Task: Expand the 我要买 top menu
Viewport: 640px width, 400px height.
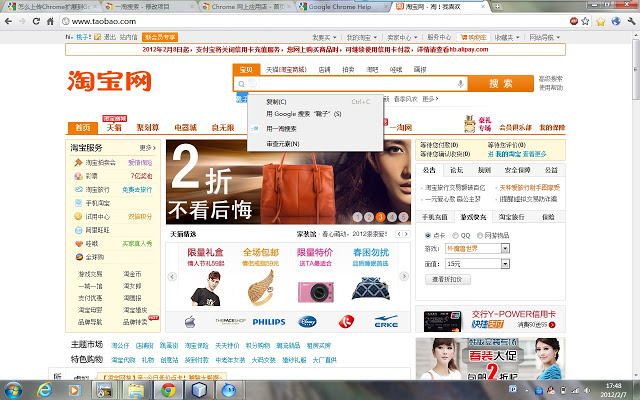Action: coord(324,37)
